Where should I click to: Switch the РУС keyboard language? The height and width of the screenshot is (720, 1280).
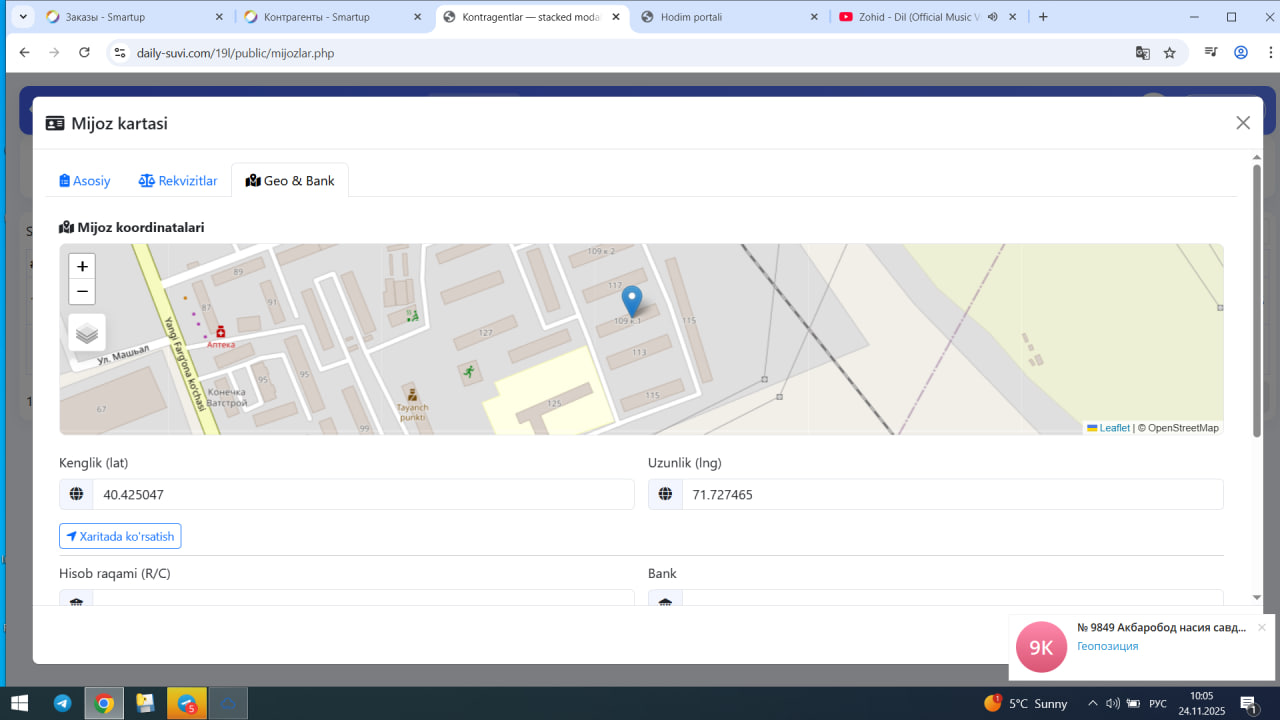(x=1158, y=703)
